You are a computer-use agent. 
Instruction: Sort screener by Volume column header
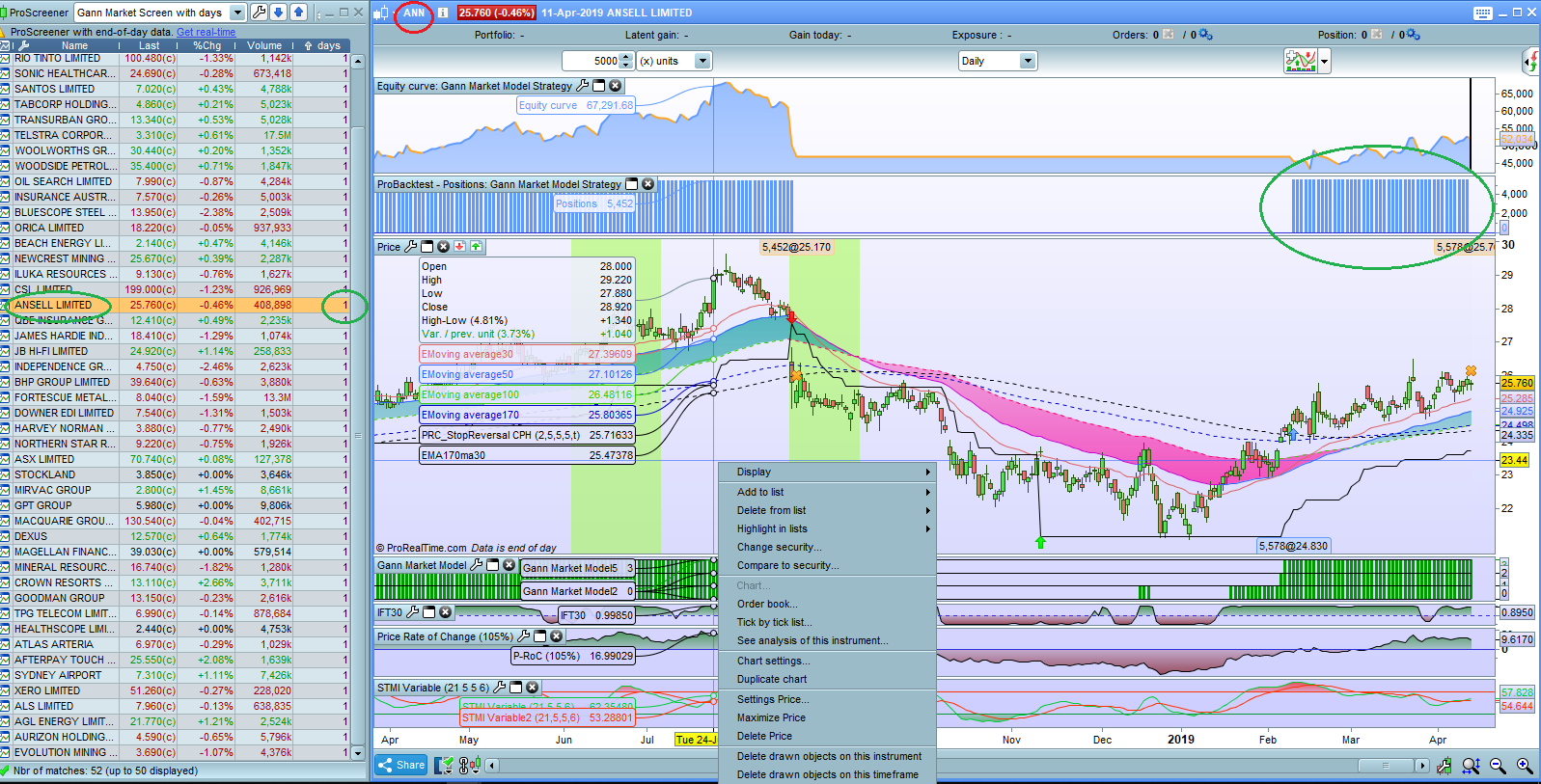coord(263,45)
